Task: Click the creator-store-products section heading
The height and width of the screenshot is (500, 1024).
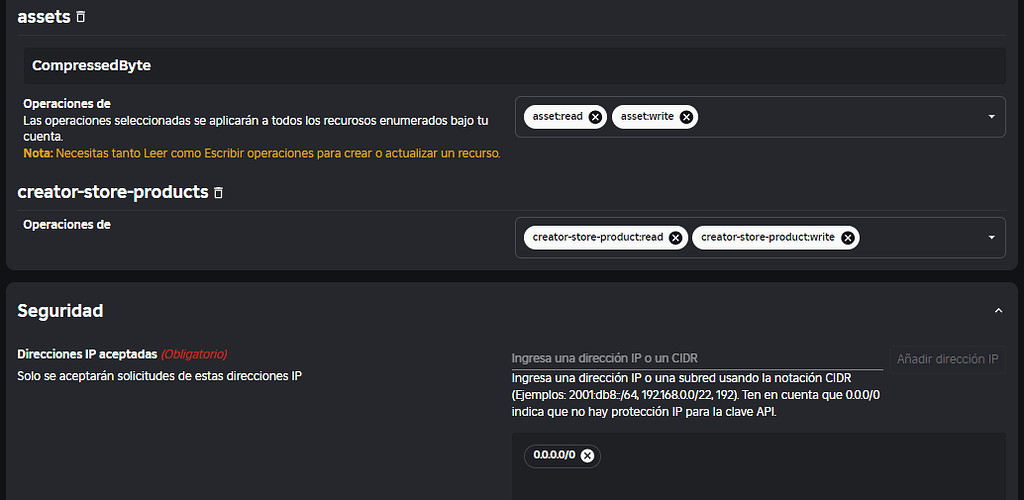Action: point(113,192)
